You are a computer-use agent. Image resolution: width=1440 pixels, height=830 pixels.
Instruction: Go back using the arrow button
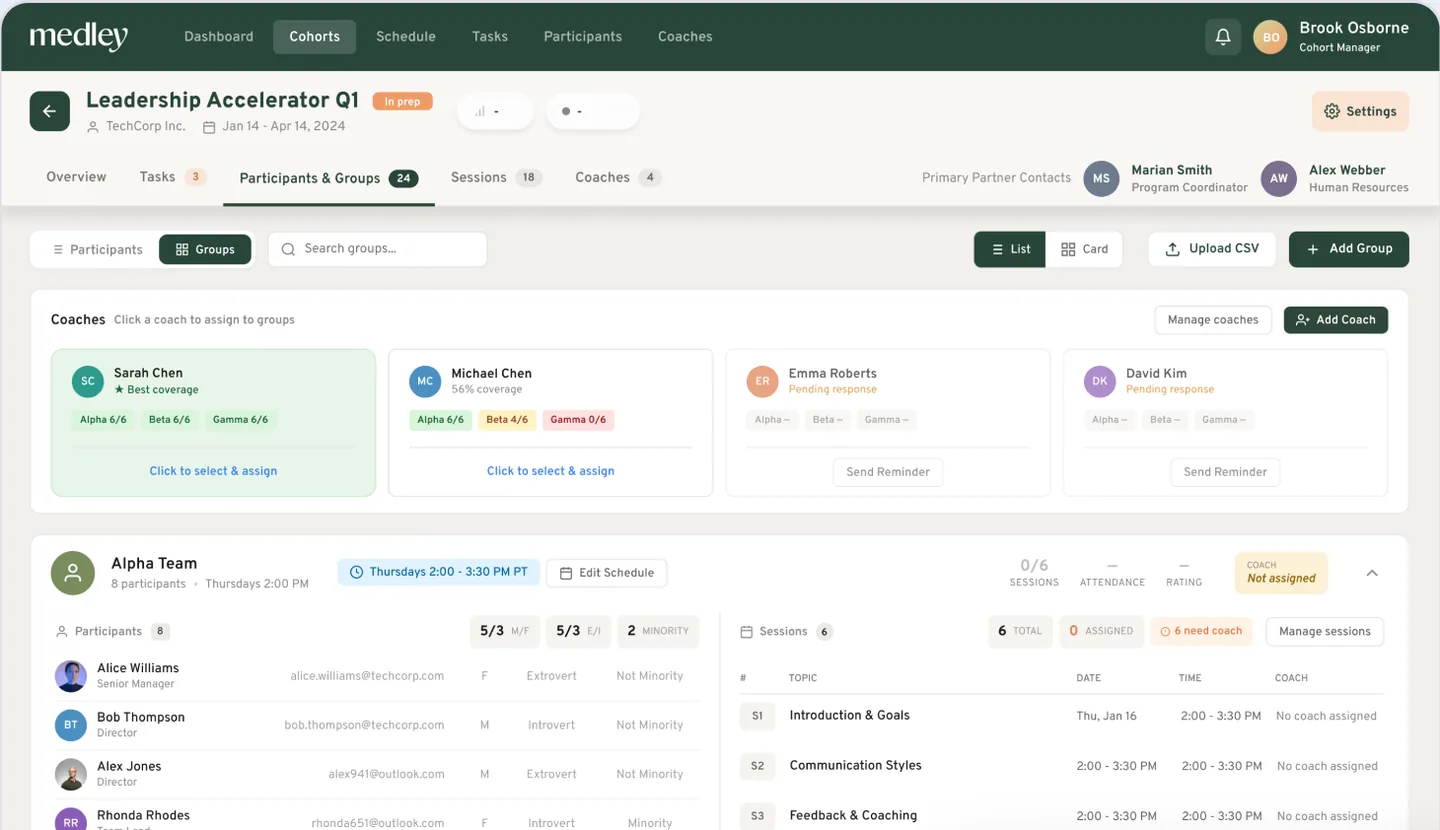pos(50,111)
